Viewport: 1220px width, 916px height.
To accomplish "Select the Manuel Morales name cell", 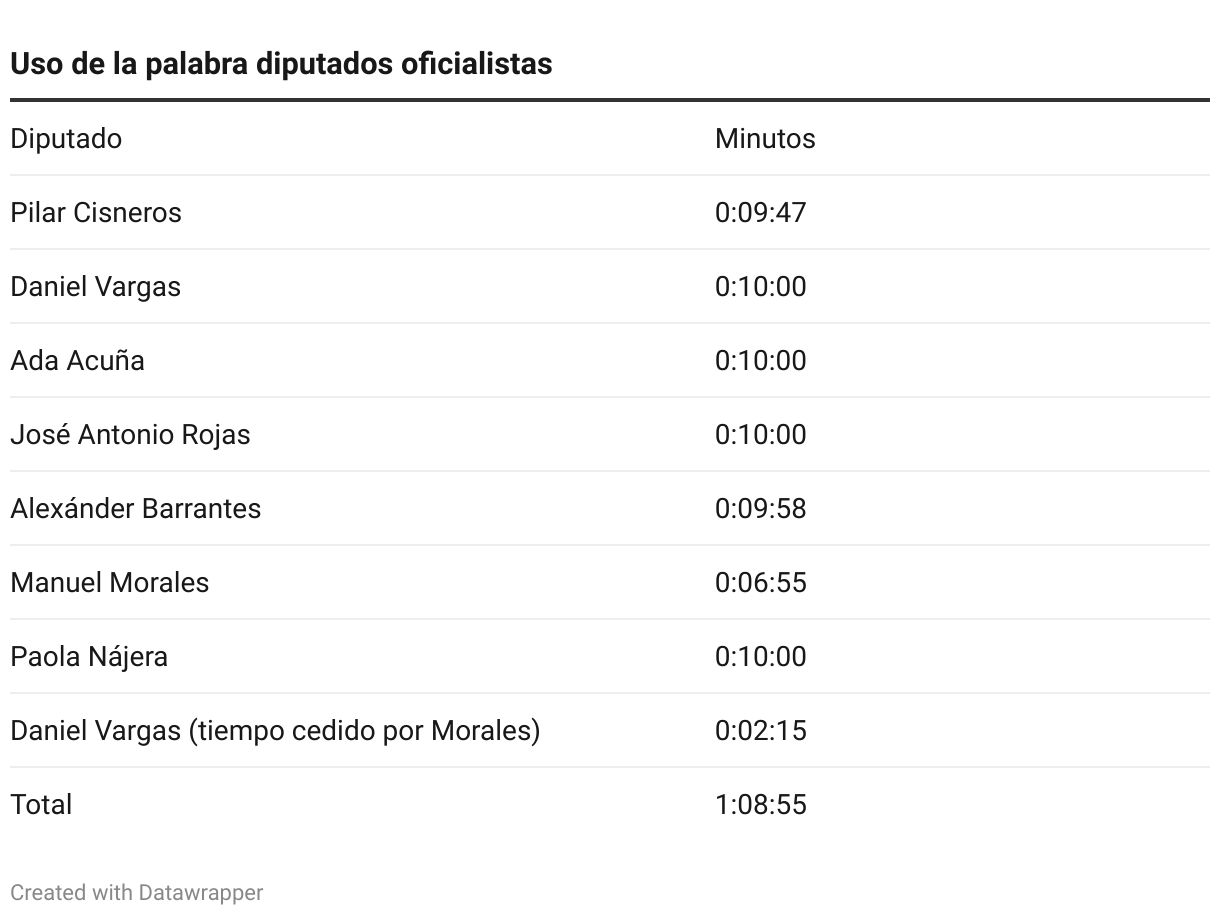I will (110, 582).
